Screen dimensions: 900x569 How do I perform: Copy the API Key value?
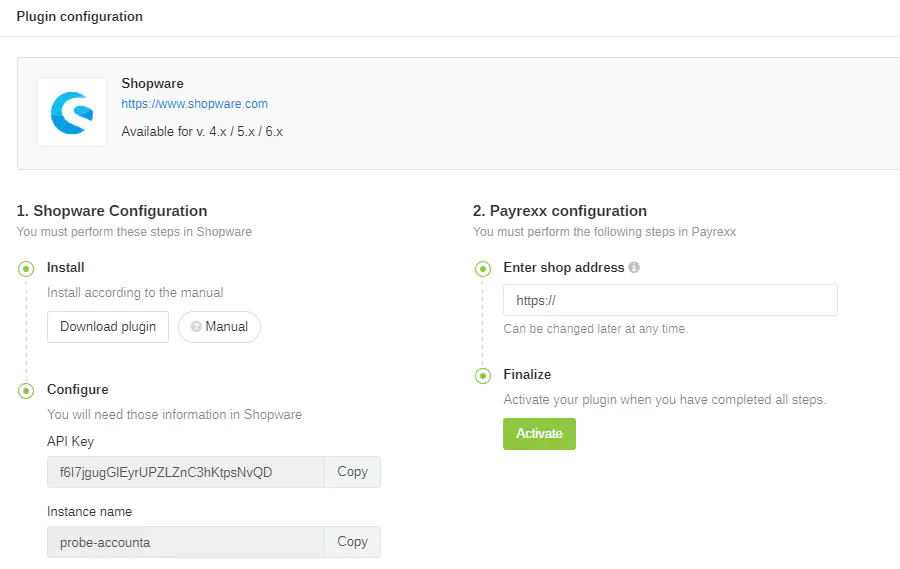click(352, 472)
